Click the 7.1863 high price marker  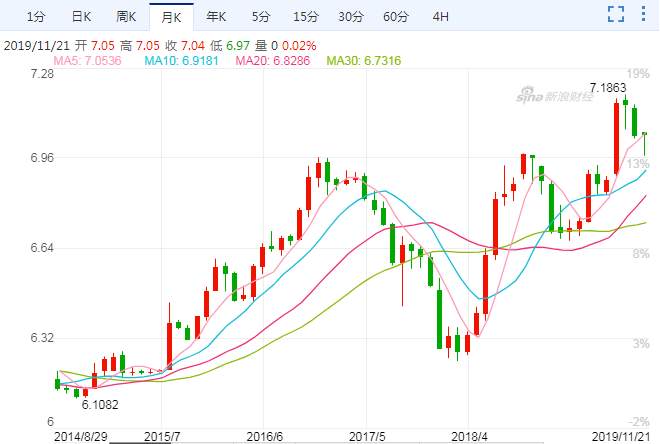[x=608, y=88]
